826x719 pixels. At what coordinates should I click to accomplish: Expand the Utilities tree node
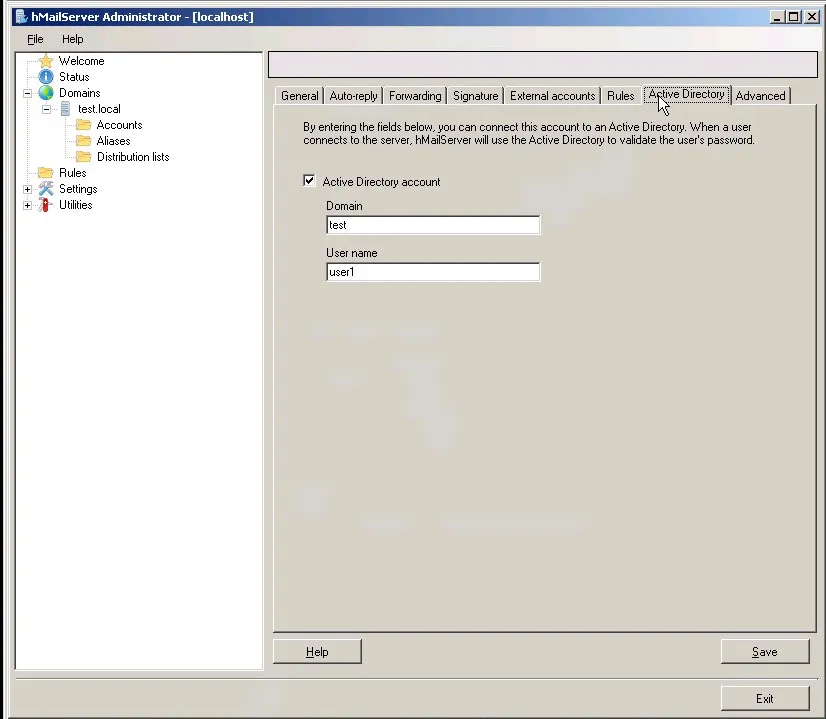click(x=27, y=204)
